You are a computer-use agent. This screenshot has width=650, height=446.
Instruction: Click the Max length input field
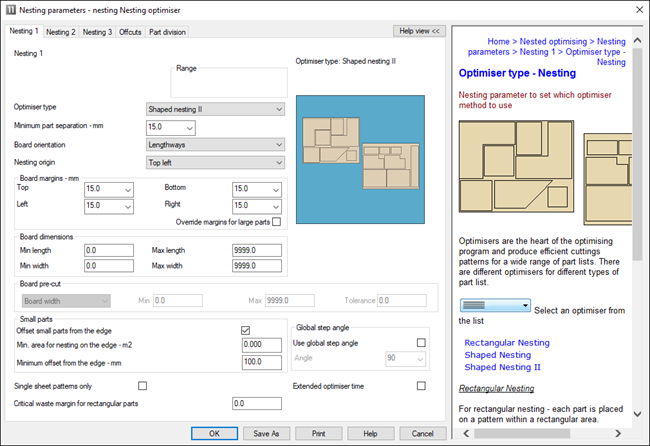click(256, 250)
